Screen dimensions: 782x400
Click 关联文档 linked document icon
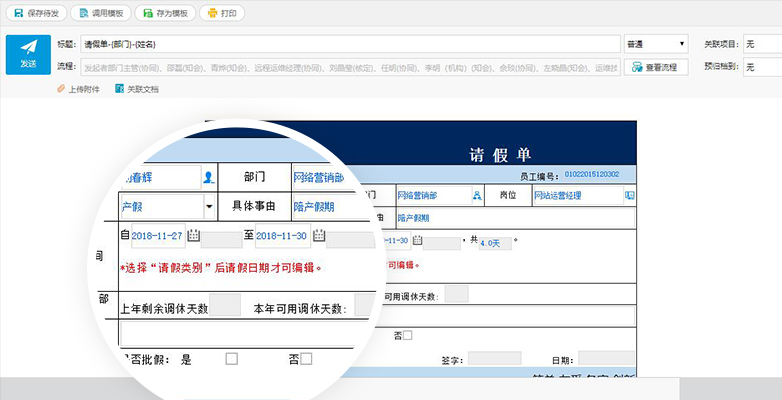120,89
